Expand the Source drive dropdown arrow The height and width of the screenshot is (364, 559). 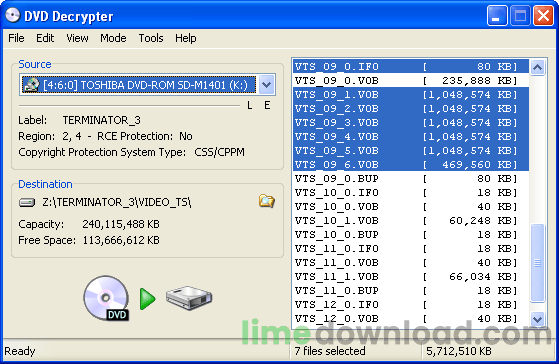pyautogui.click(x=266, y=85)
